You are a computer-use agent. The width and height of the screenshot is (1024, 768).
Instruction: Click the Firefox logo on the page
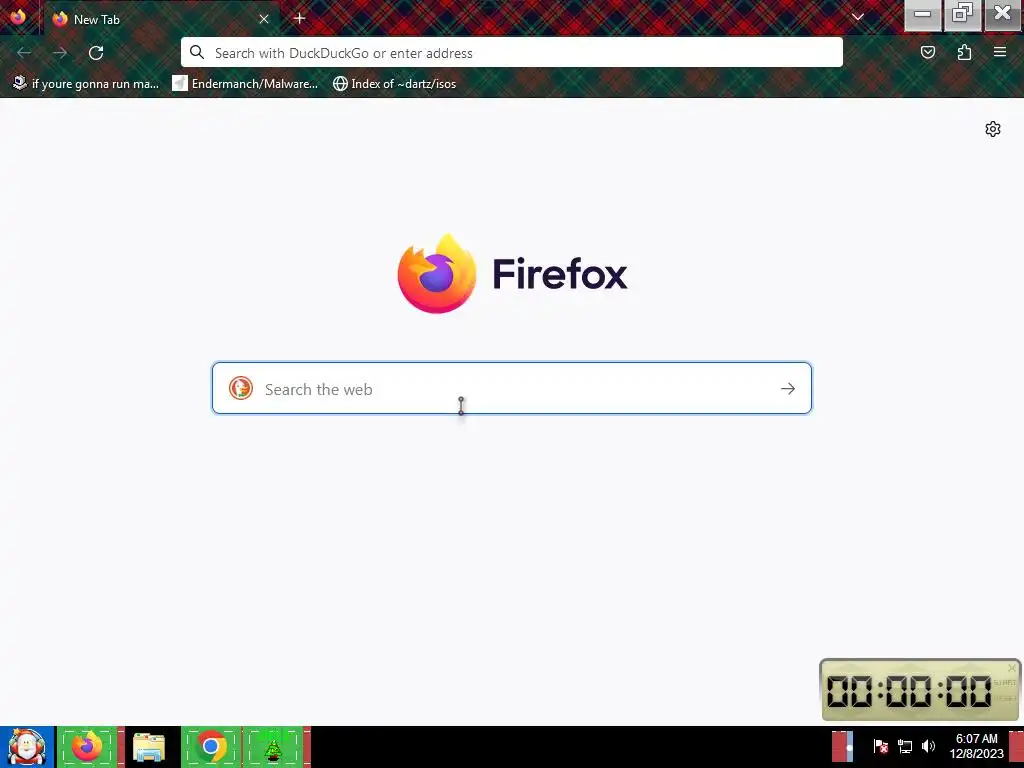(x=511, y=273)
